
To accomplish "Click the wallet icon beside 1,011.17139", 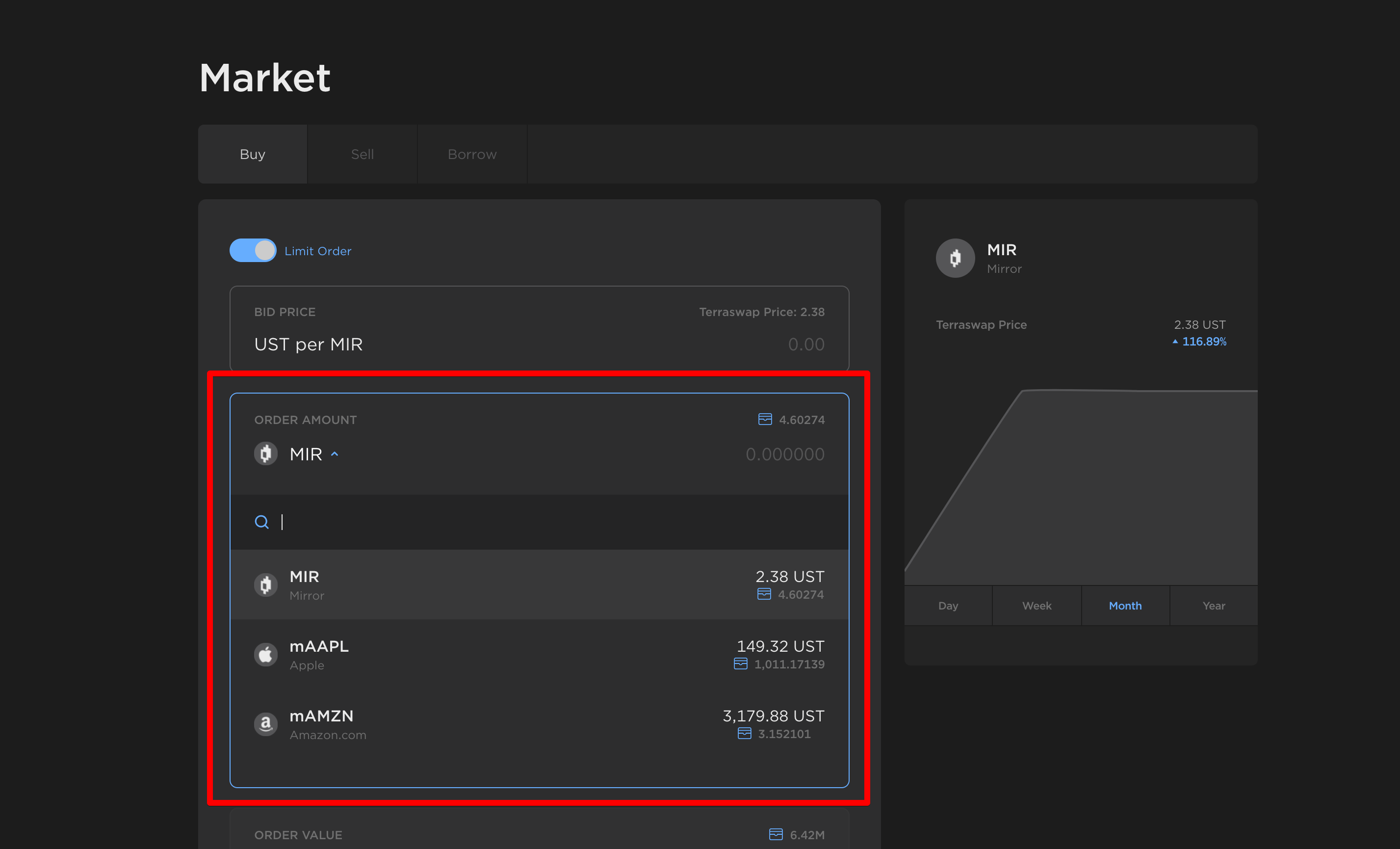I will 740,664.
